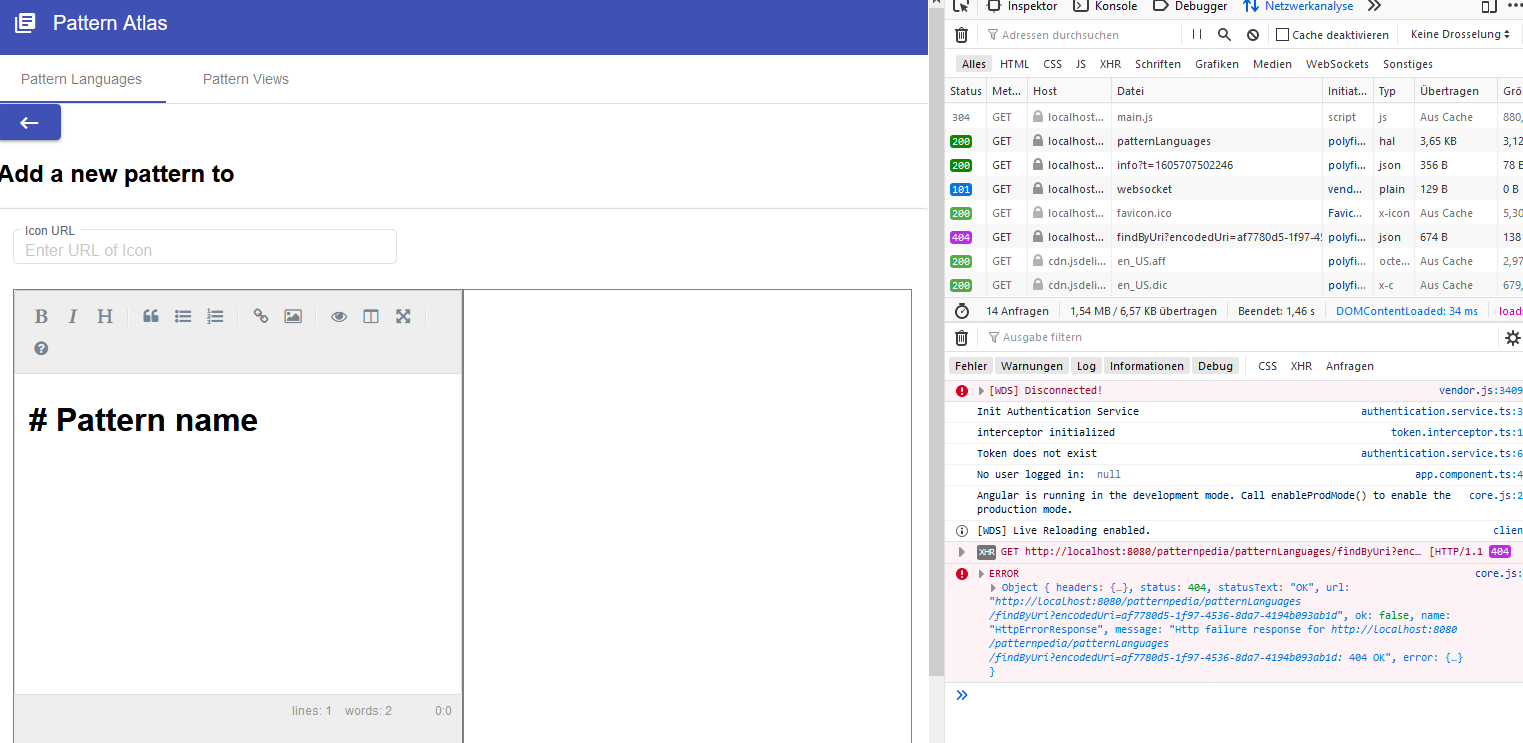1523x743 pixels.
Task: Filter network requests by XHR
Action: pyautogui.click(x=1110, y=64)
